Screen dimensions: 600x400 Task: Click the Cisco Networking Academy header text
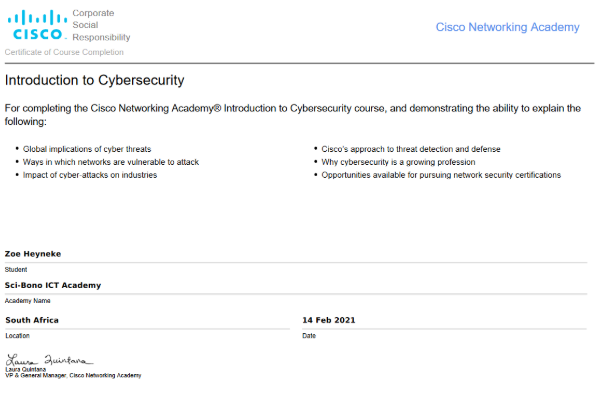(507, 27)
